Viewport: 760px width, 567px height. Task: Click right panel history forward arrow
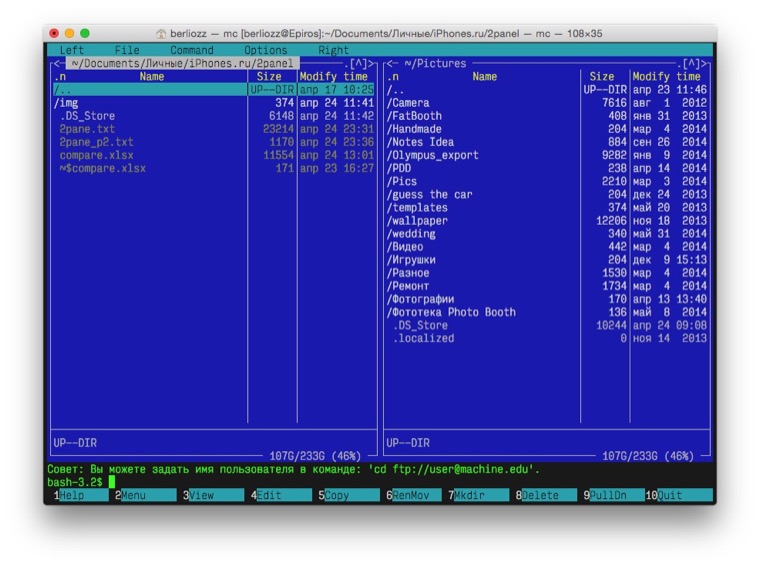[x=704, y=63]
